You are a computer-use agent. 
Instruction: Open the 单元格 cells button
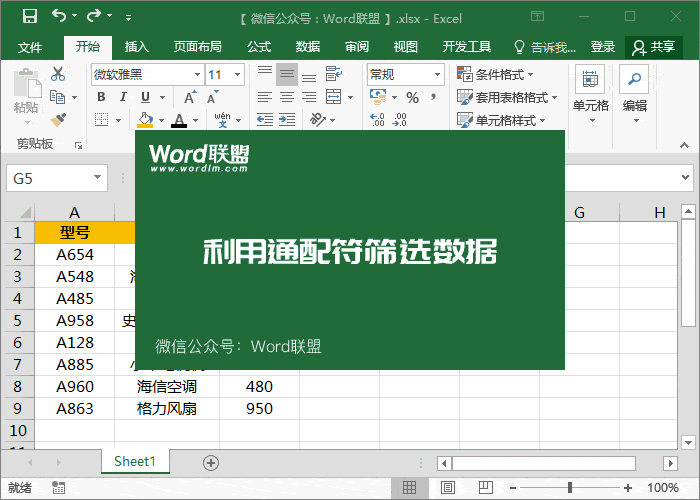590,95
